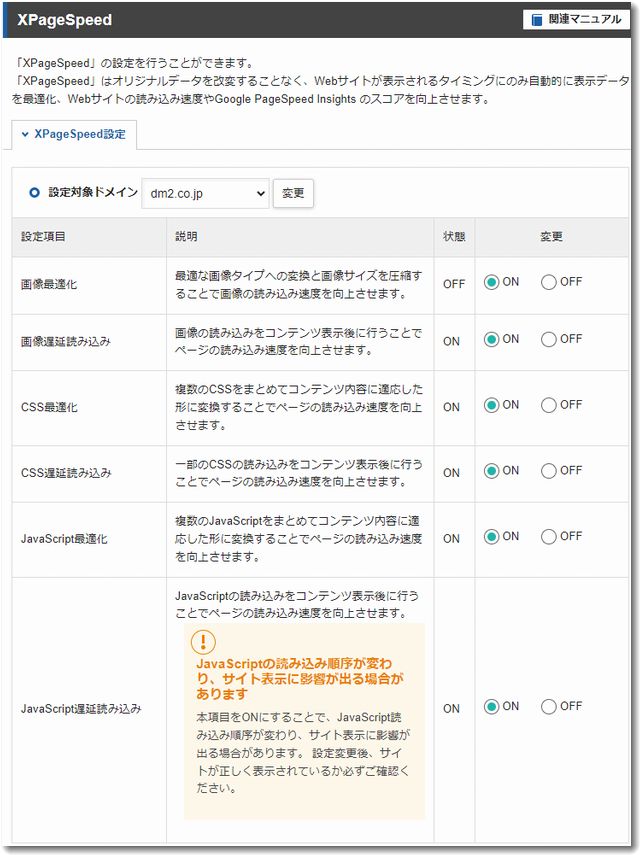
Task: Click the CSS最適化 row label
Action: [x=49, y=407]
